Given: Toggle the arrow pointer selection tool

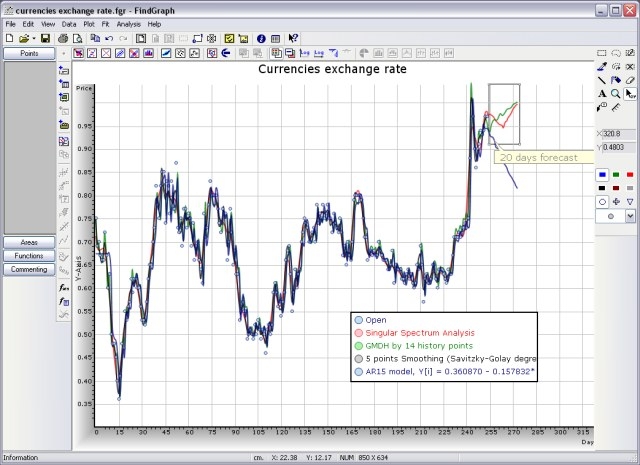Looking at the screenshot, I should (x=630, y=94).
